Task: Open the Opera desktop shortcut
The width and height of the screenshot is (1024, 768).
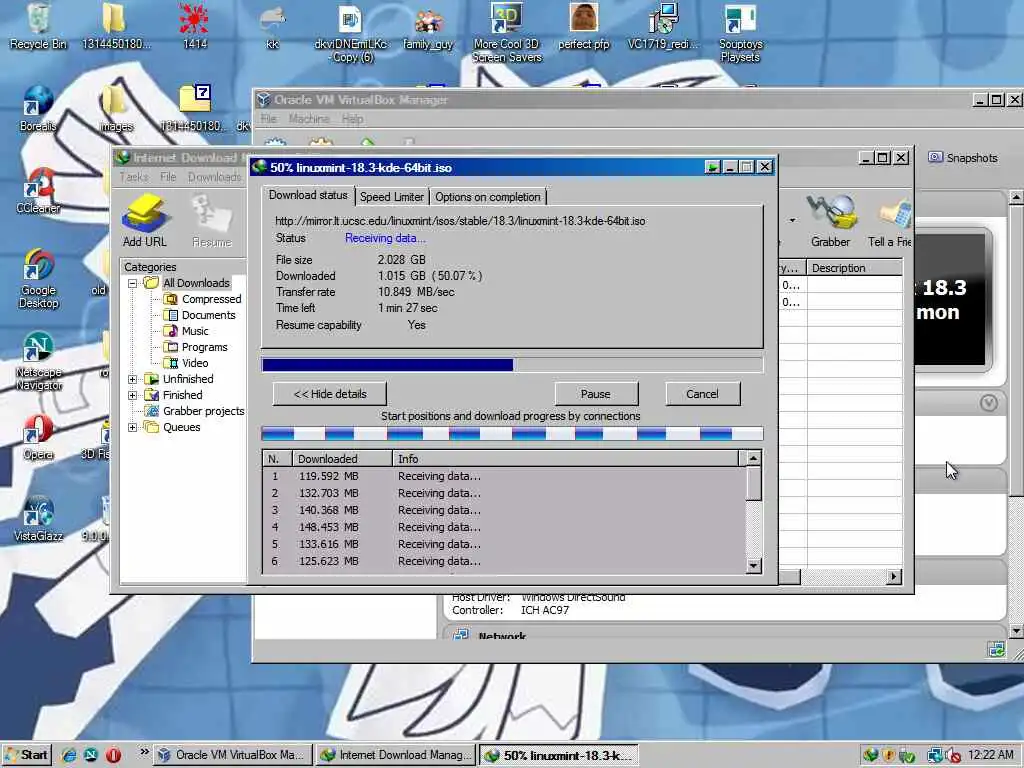Action: click(38, 437)
